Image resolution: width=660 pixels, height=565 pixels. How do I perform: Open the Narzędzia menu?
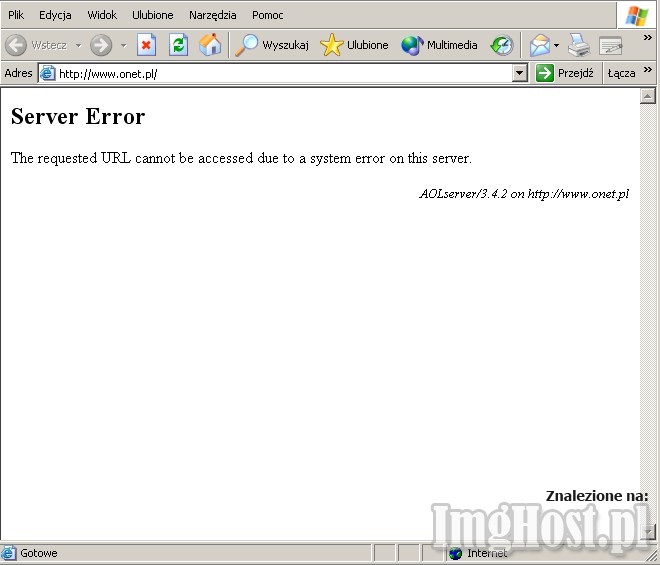pos(213,15)
